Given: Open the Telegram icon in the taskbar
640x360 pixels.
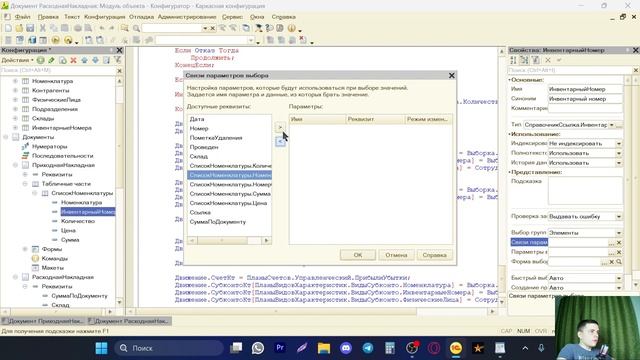Looking at the screenshot, I should pos(368,348).
